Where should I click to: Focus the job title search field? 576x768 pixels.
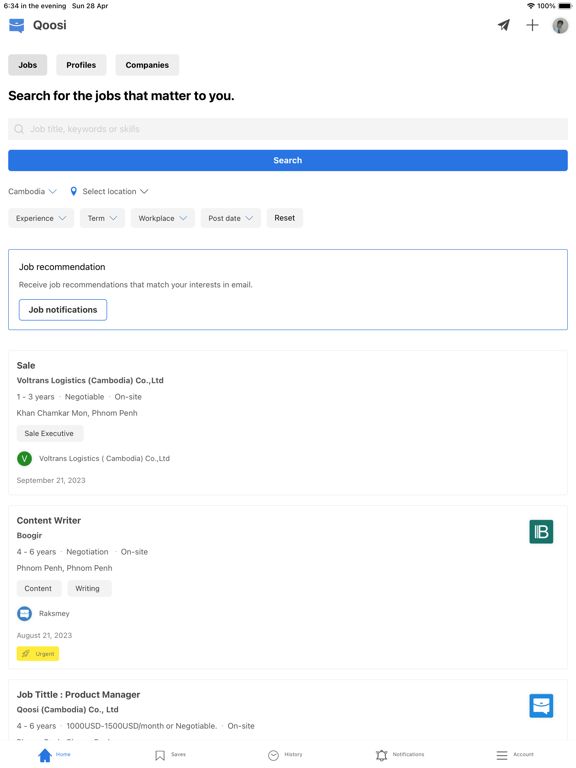click(x=288, y=129)
